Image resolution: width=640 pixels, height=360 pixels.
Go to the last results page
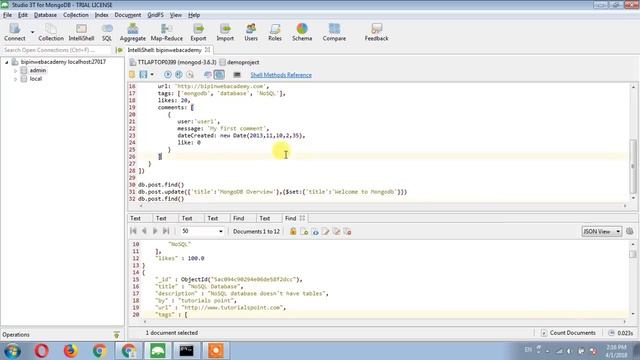[x=166, y=231]
